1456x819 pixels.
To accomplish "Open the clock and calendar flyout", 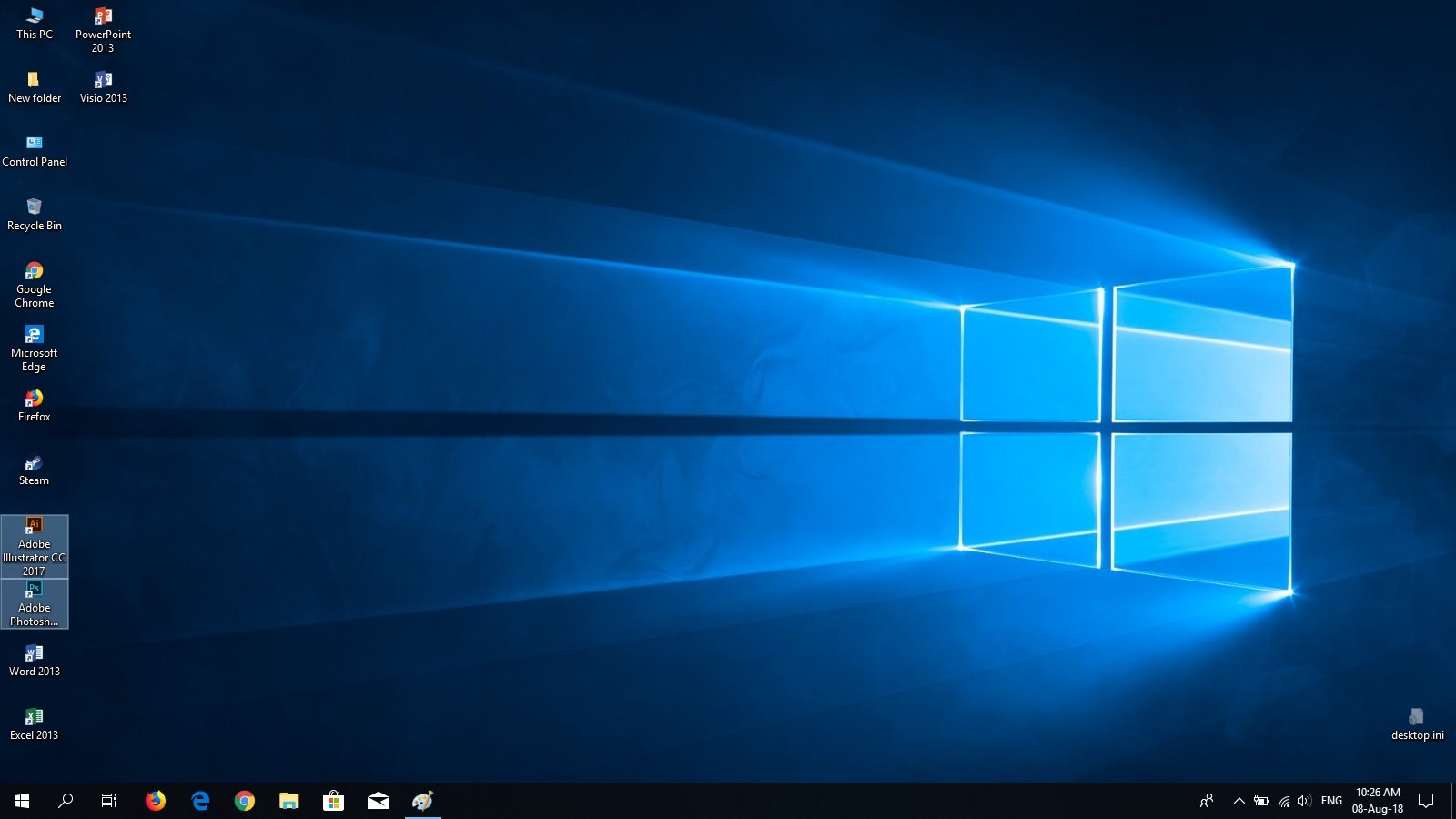I will point(1378,801).
